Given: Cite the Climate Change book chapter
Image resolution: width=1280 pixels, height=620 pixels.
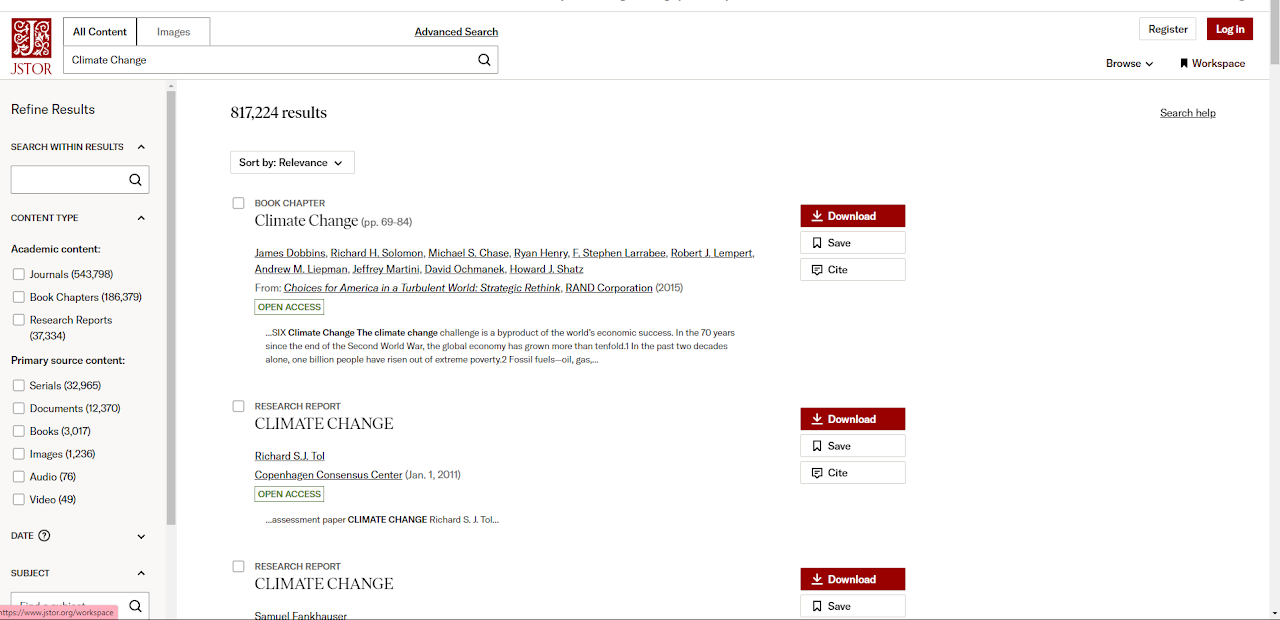Looking at the screenshot, I should [x=853, y=270].
